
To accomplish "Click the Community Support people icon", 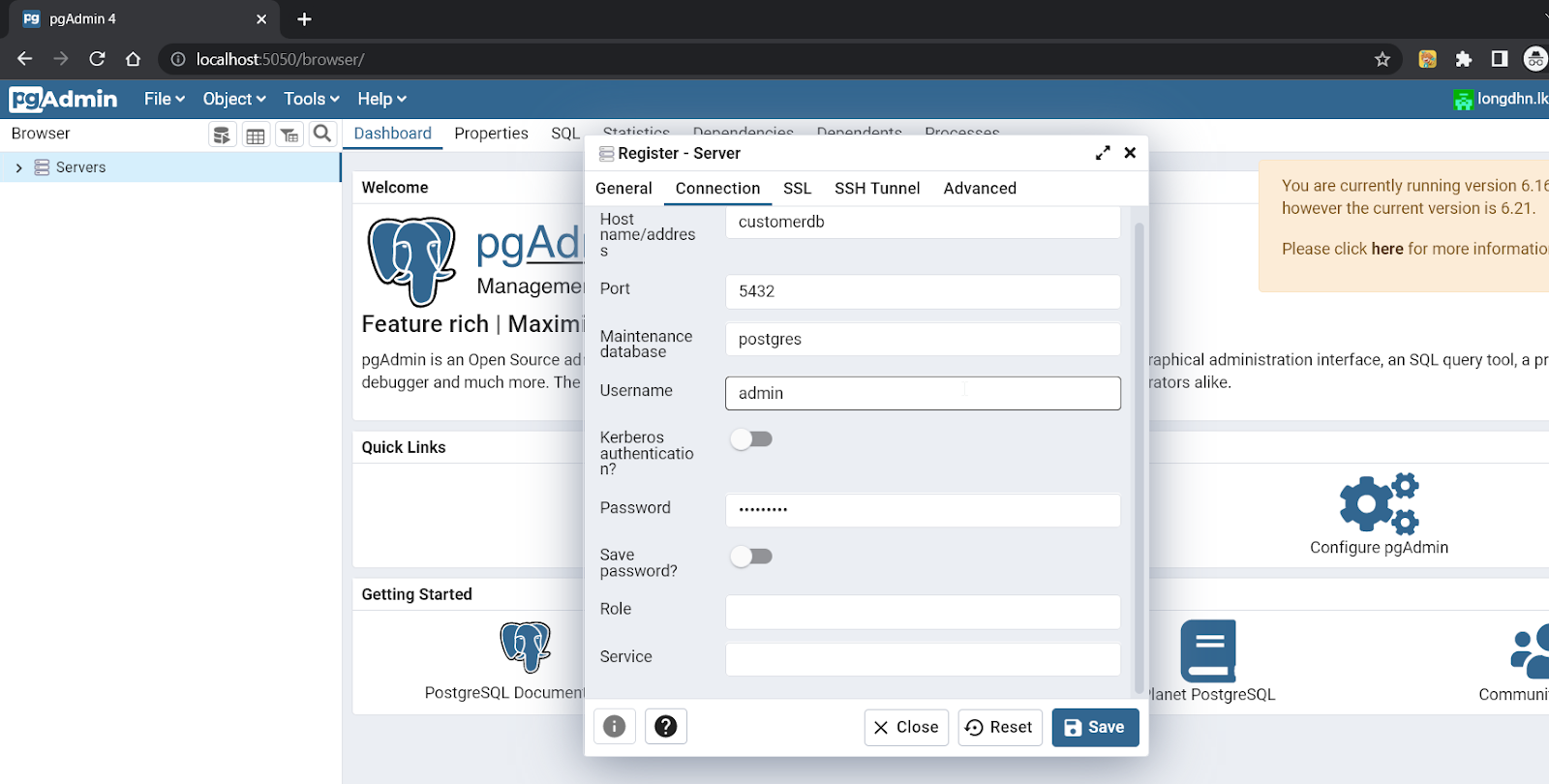I will 1531,650.
